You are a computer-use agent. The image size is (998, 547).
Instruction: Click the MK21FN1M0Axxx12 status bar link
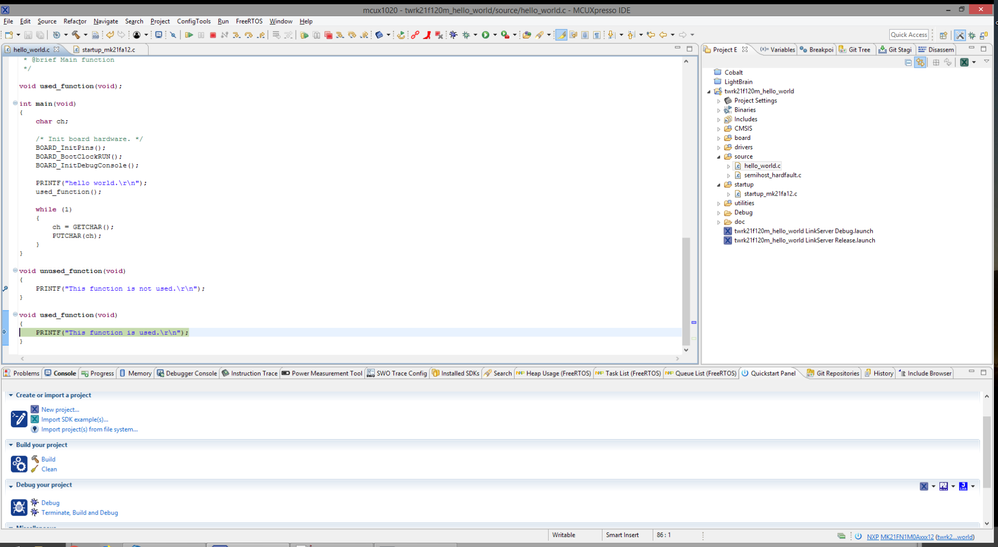907,537
